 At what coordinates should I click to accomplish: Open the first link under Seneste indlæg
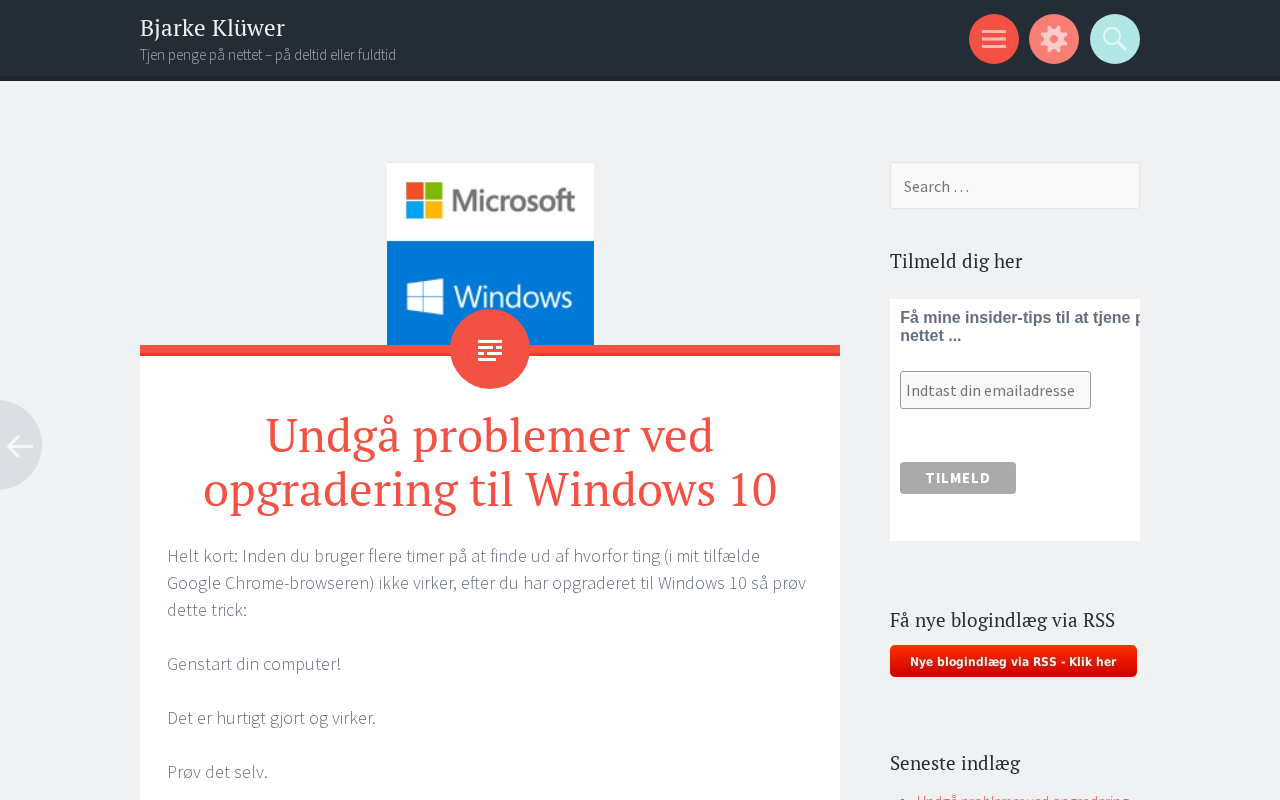click(1023, 796)
